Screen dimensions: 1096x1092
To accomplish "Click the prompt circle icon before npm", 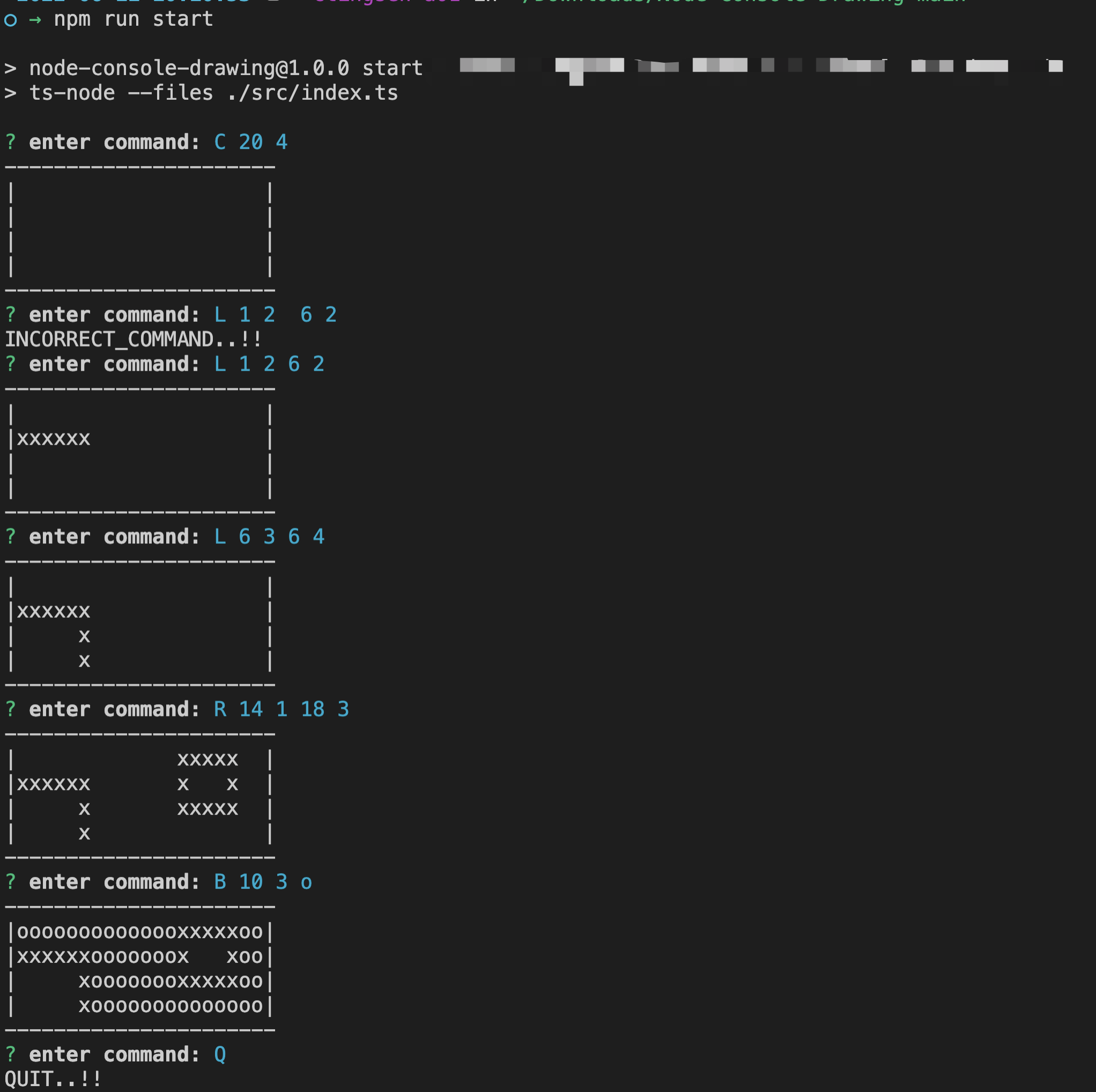I will [x=10, y=20].
